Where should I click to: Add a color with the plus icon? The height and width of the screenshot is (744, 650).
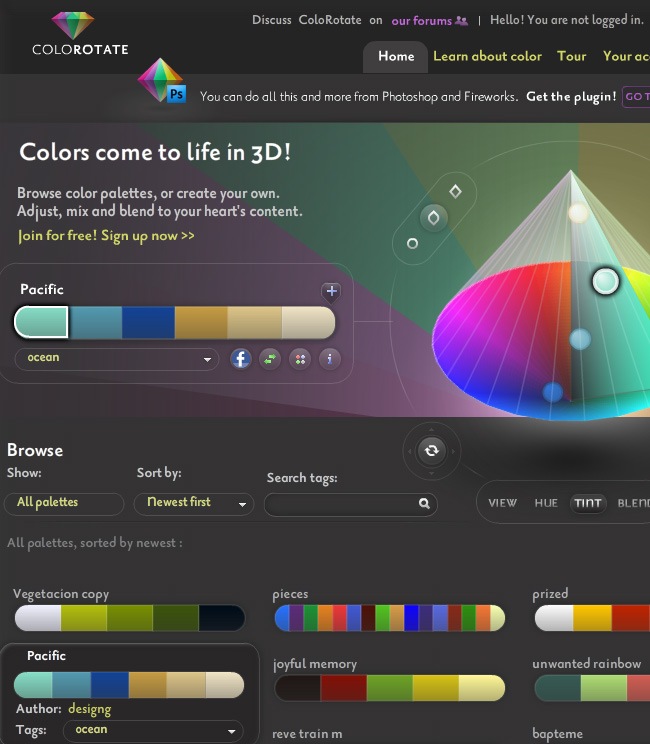[x=331, y=291]
